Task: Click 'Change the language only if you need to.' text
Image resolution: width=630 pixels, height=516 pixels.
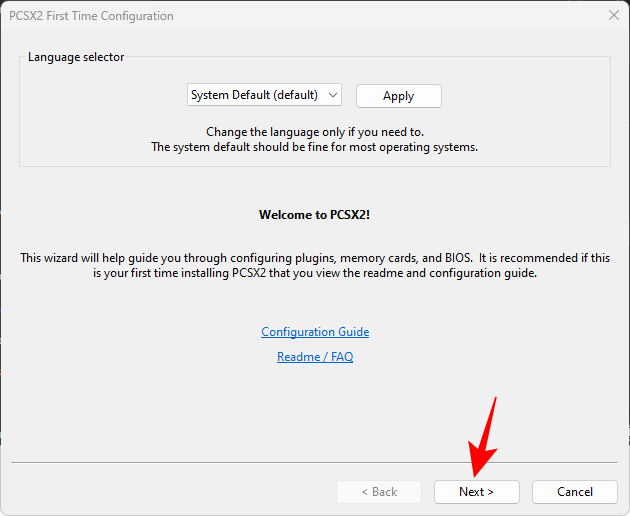Action: tap(315, 132)
